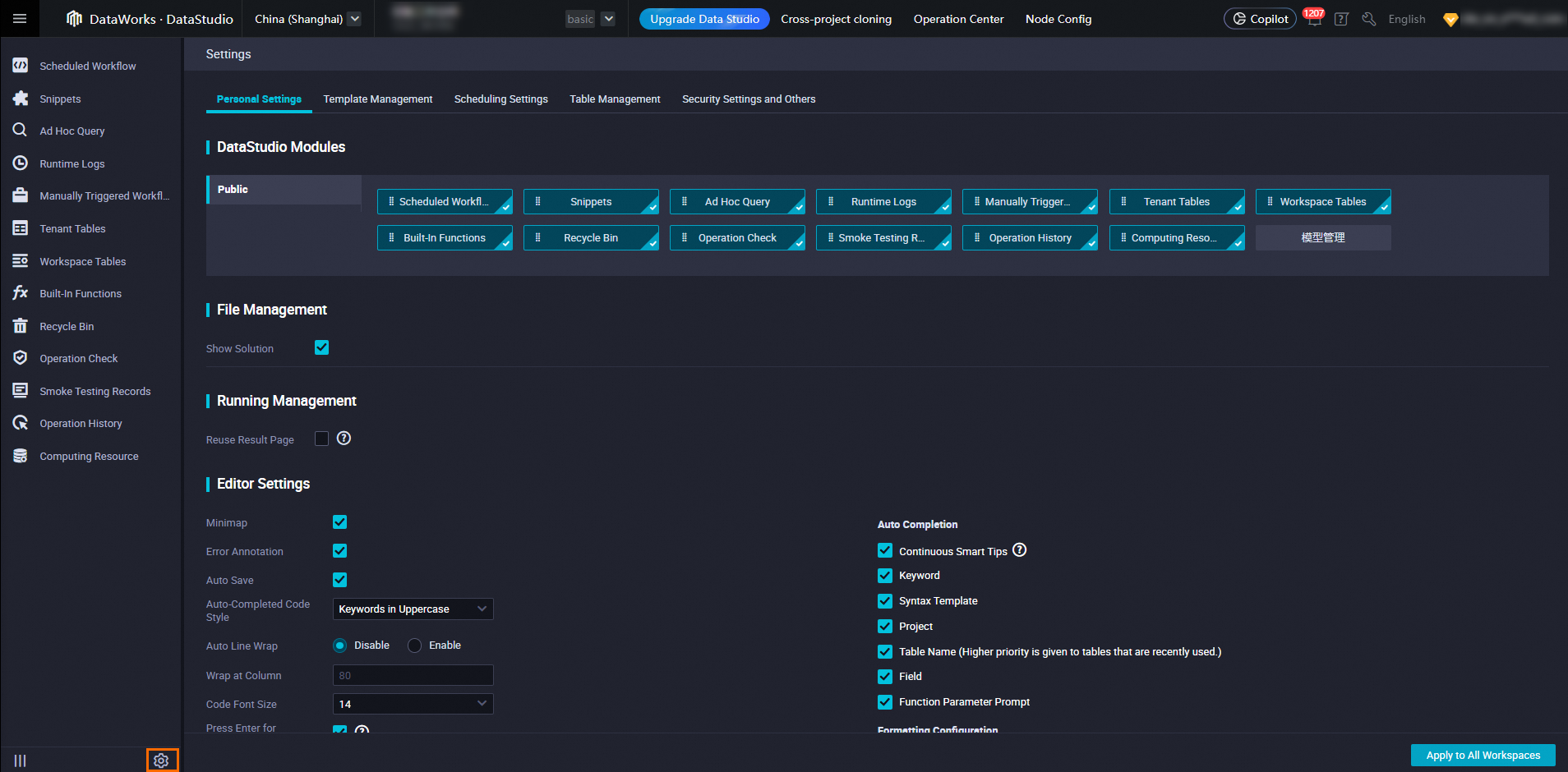Toggle the Error Annotation checkbox
Image resolution: width=1568 pixels, height=772 pixels.
click(x=339, y=550)
